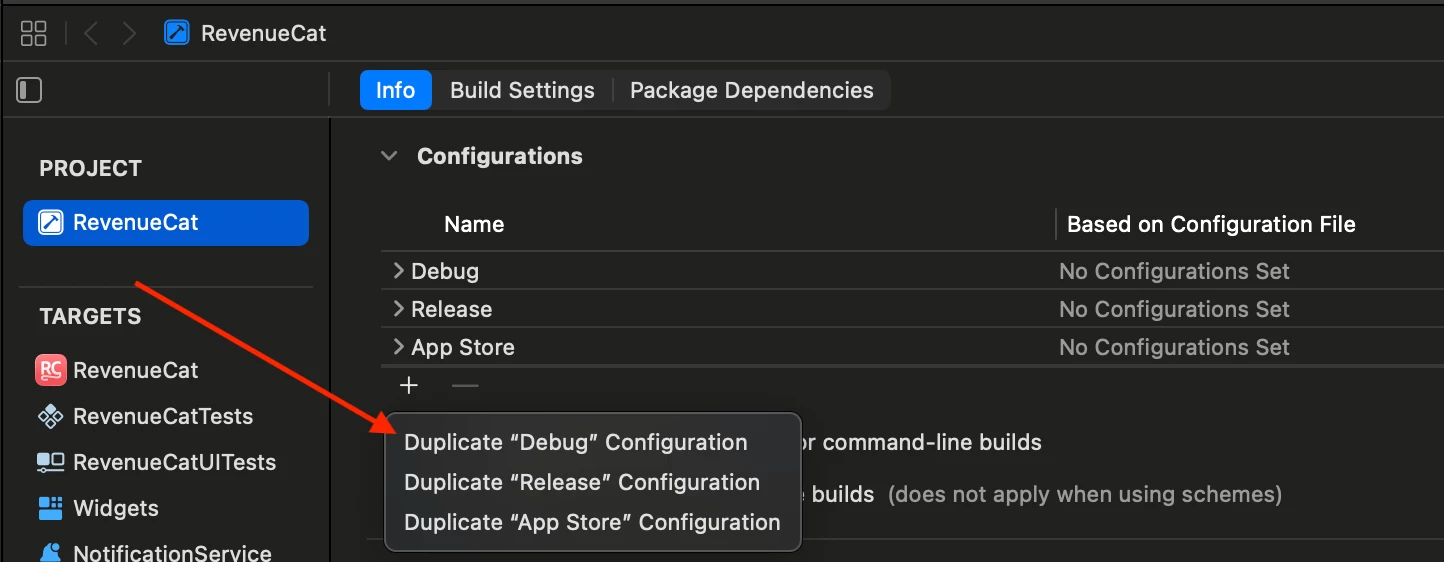Click the minus remove configuration button
This screenshot has width=1444, height=562.
(x=465, y=385)
